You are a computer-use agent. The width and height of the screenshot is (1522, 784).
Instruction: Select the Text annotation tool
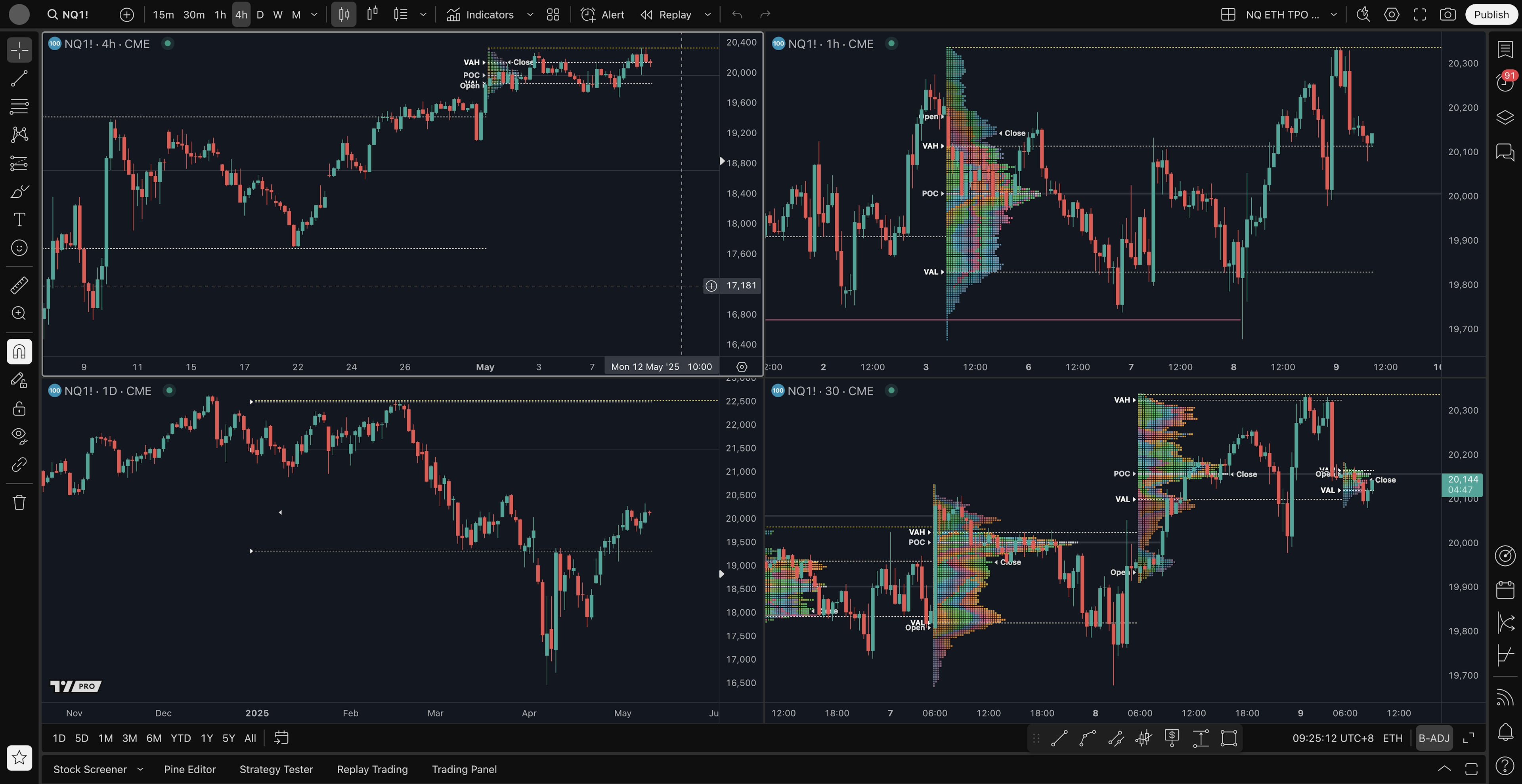(x=19, y=219)
